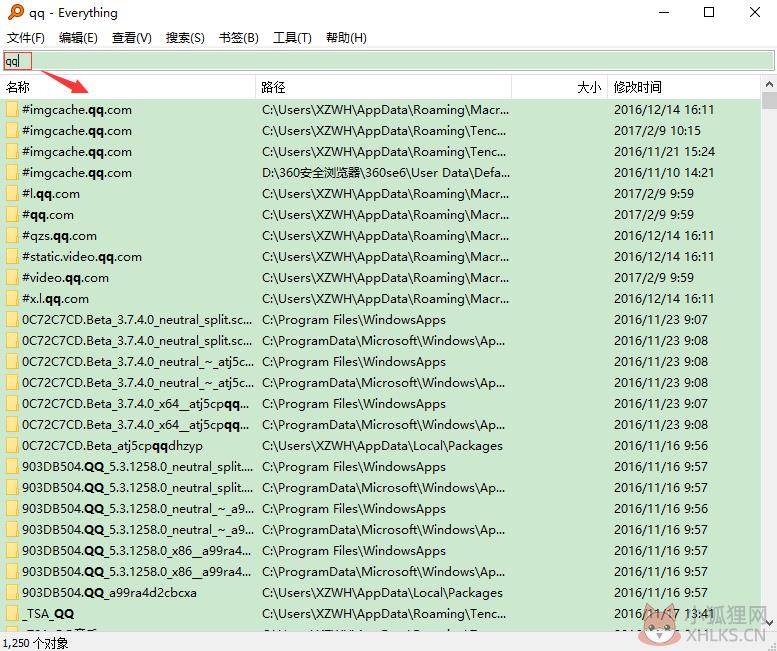The height and width of the screenshot is (651, 777).
Task: Select the 0C72C7CD.Beta_atj5cpqqdhzyp name
Action: (112, 446)
